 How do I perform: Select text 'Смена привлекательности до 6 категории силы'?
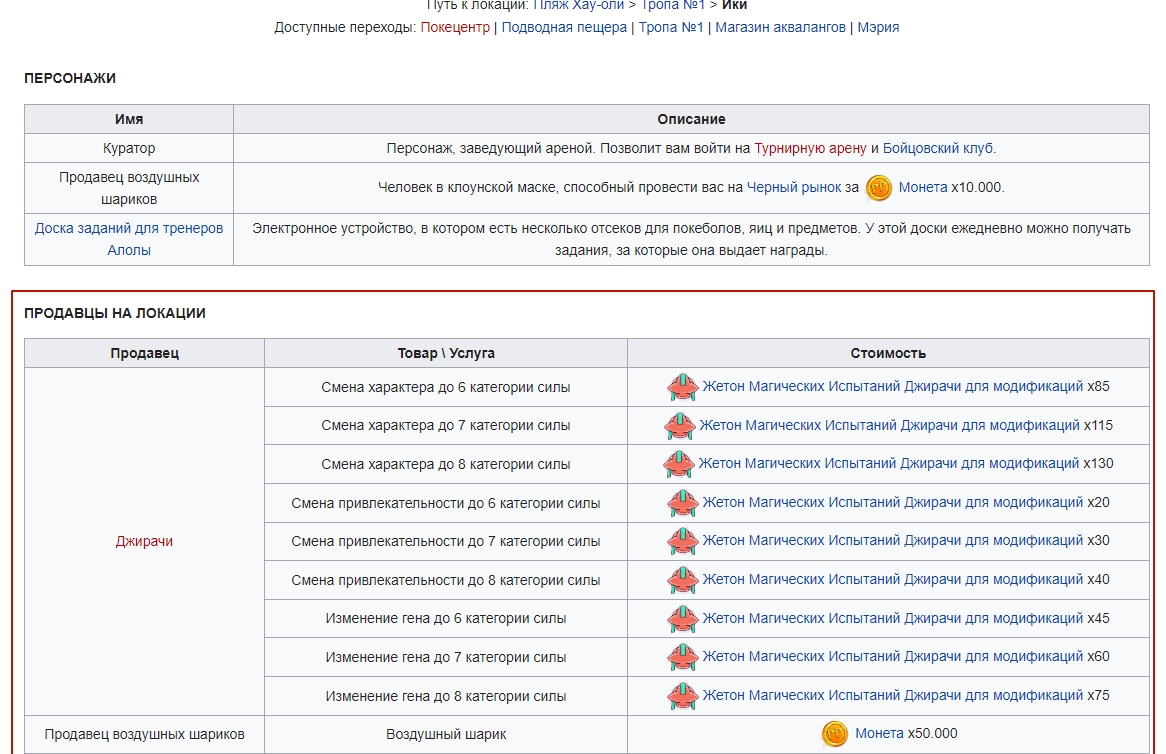click(445, 503)
